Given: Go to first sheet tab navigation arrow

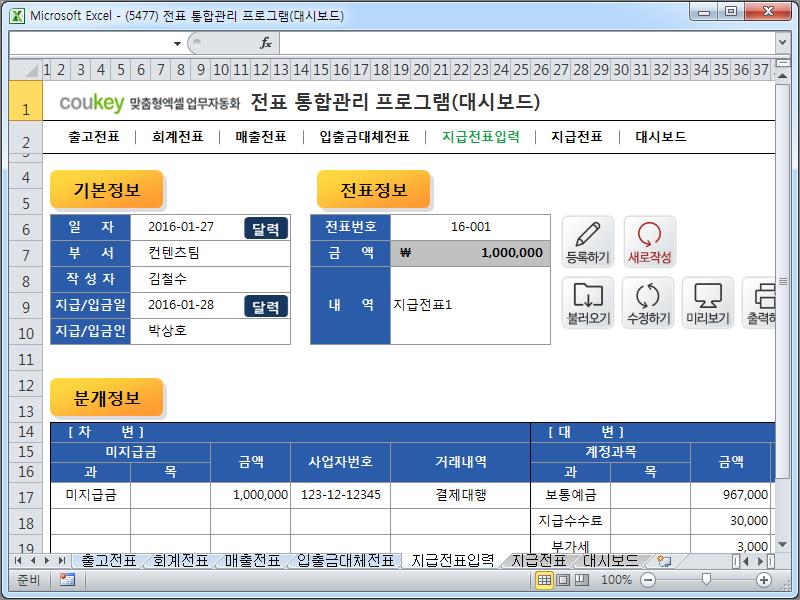Looking at the screenshot, I should [18, 561].
